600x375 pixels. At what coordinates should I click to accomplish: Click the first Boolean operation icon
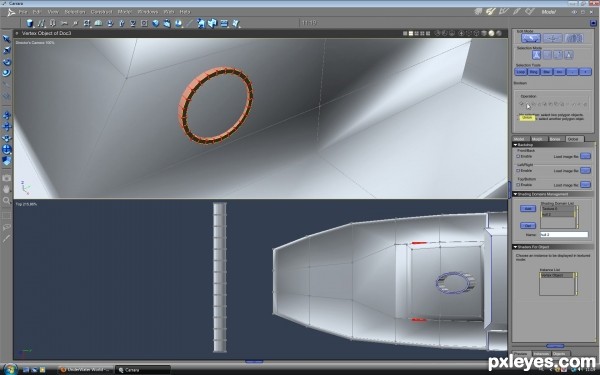pyautogui.click(x=522, y=104)
